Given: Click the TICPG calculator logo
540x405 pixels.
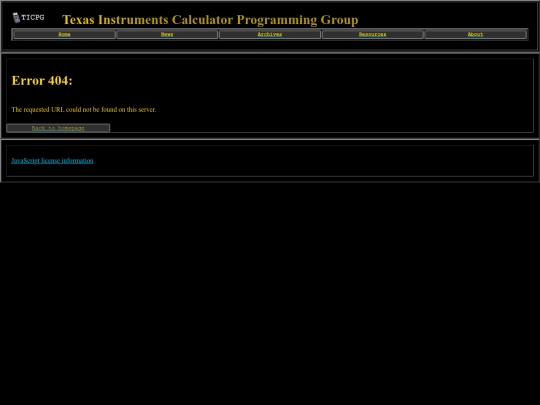Looking at the screenshot, I should [x=29, y=18].
